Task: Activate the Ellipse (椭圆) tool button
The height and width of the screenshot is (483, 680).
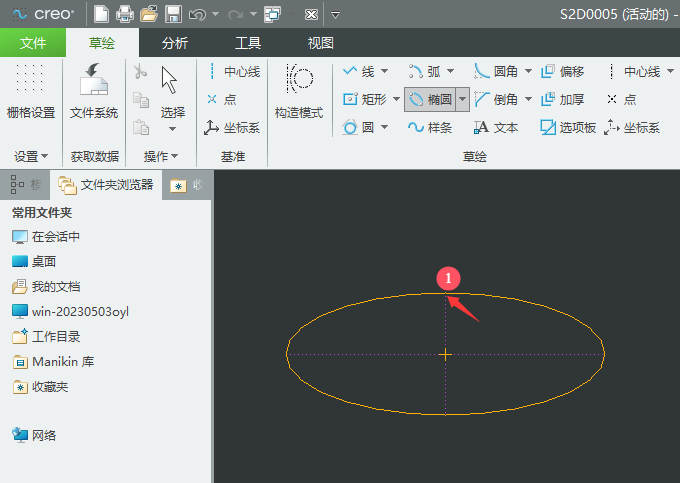Action: click(x=430, y=100)
